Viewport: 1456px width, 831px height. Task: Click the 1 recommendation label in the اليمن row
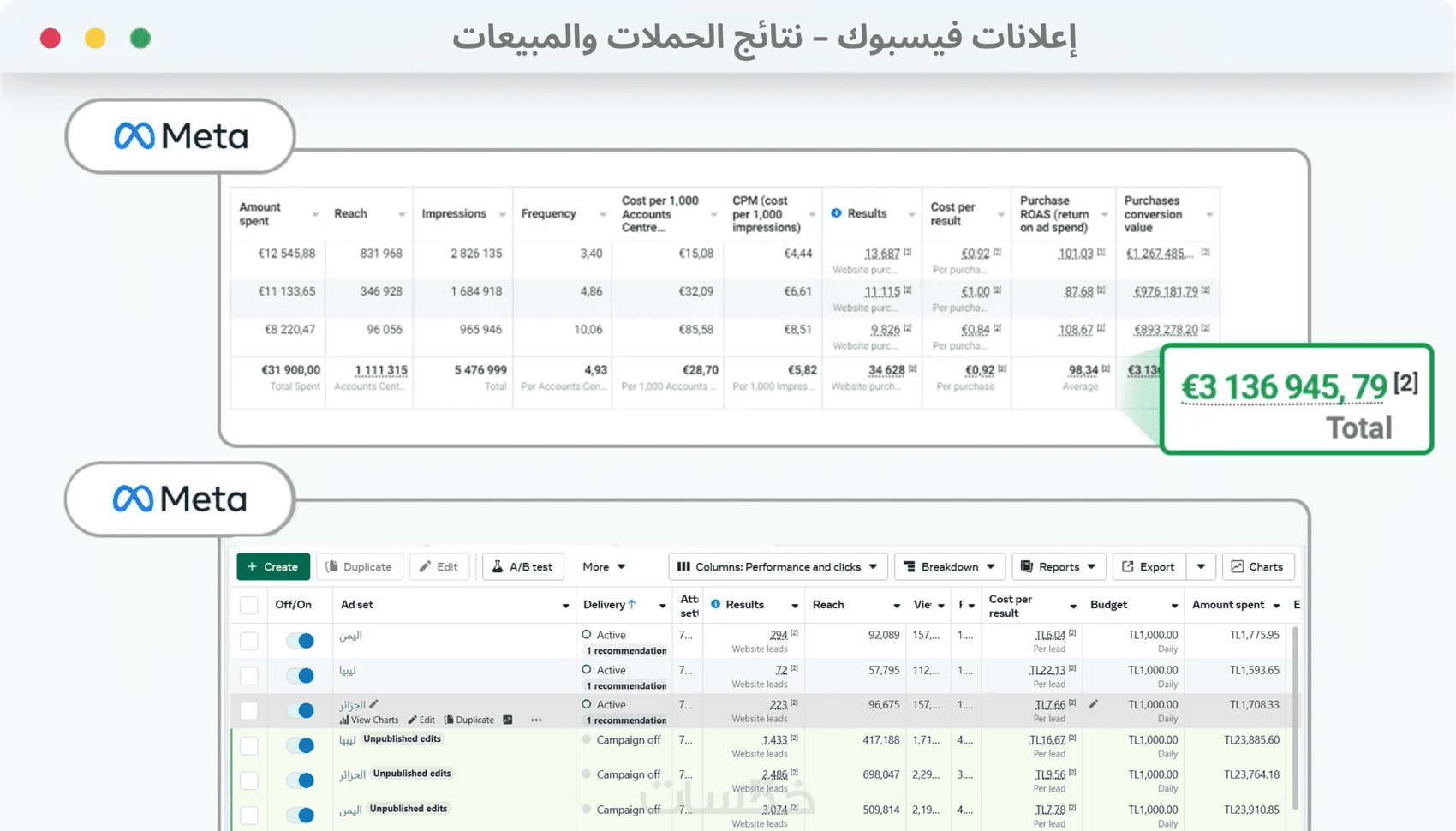pos(626,650)
